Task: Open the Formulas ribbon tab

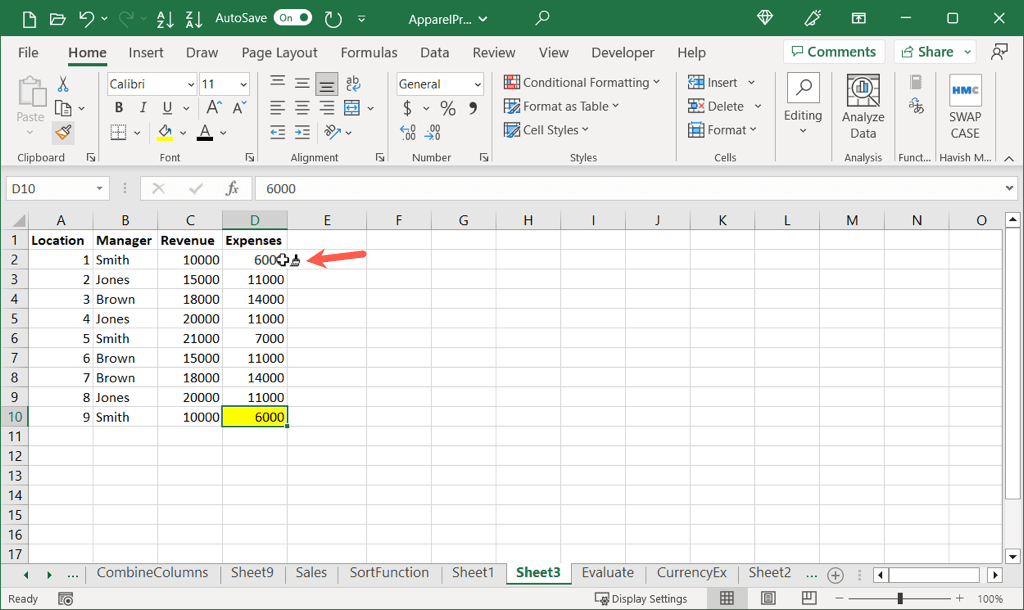Action: (368, 52)
